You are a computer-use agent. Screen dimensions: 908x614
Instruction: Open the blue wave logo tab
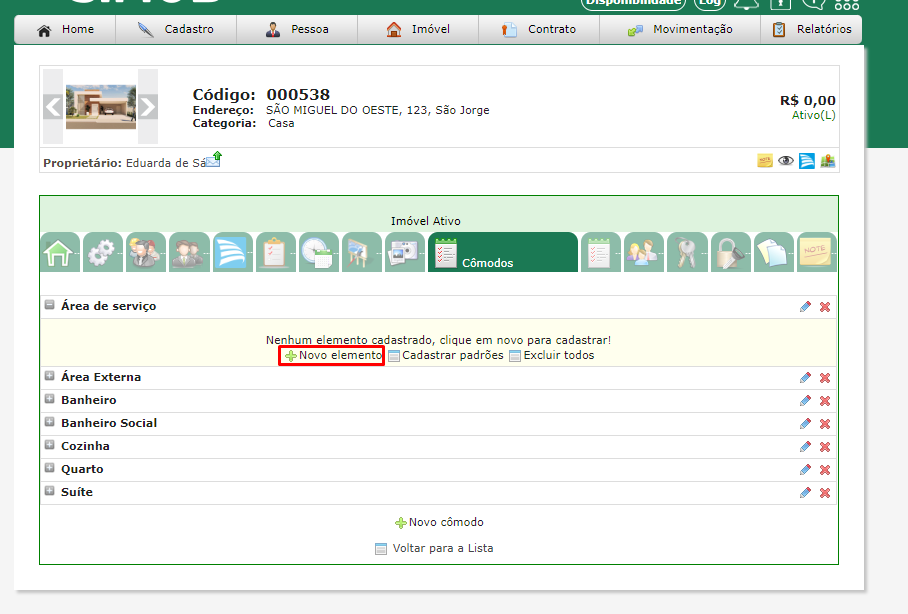[x=233, y=252]
